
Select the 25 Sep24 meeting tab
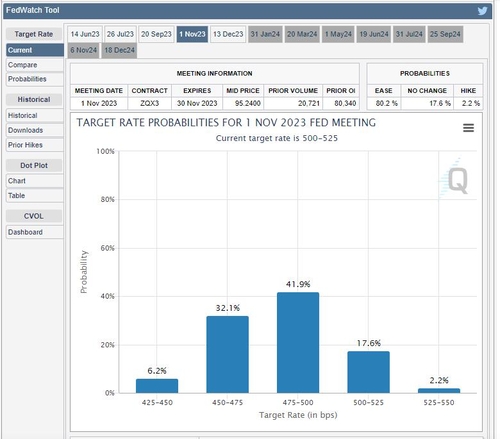(445, 34)
